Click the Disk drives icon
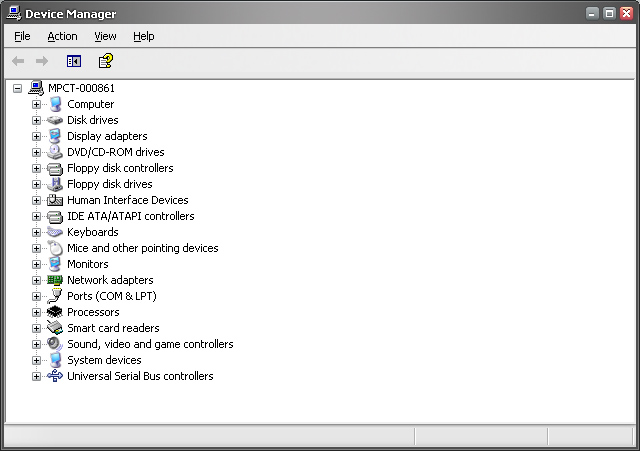The image size is (640, 451). click(55, 120)
